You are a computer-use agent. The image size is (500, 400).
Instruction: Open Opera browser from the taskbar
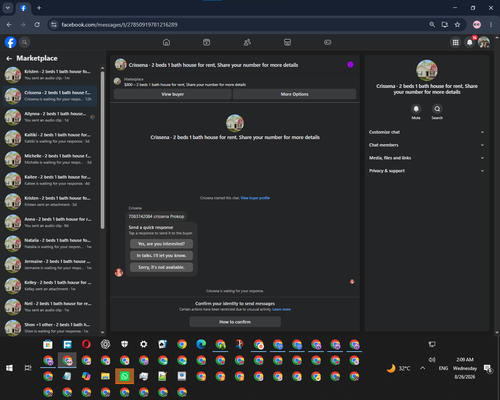click(86, 344)
